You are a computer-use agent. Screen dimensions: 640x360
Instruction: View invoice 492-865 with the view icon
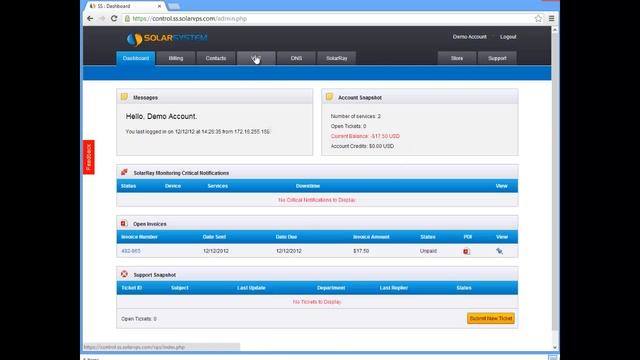(499, 251)
